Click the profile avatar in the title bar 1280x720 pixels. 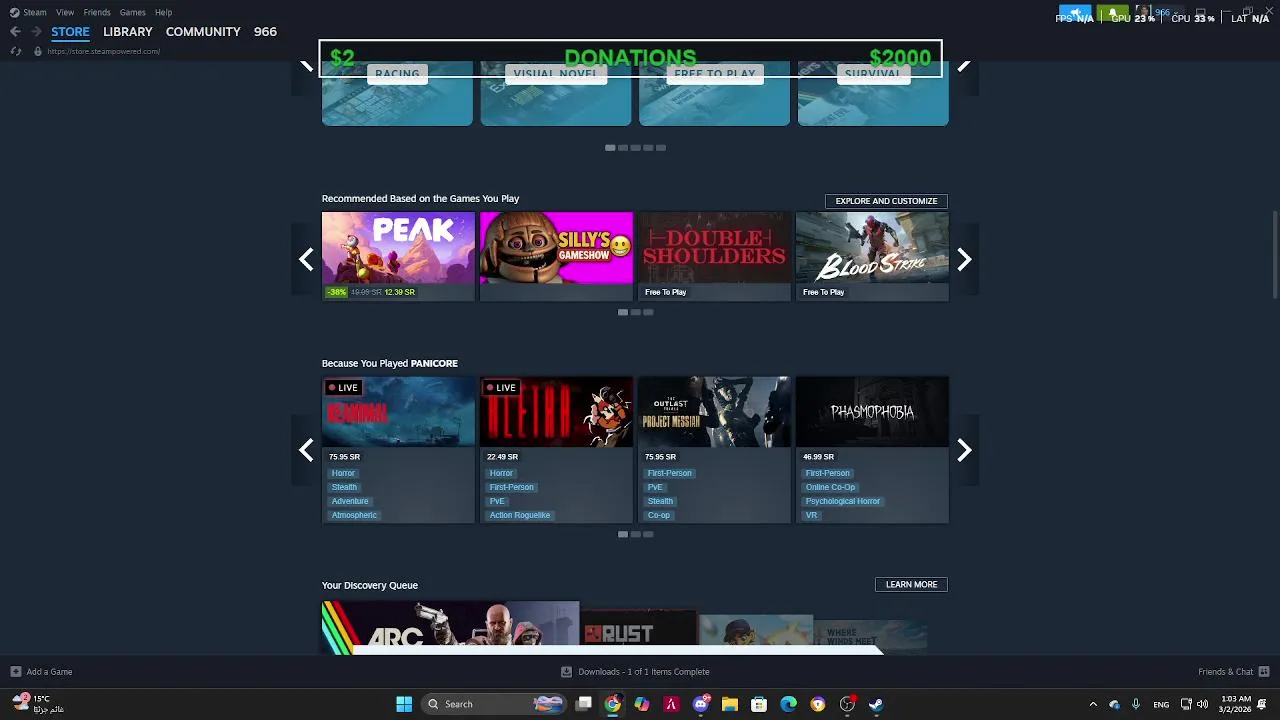pos(1142,13)
